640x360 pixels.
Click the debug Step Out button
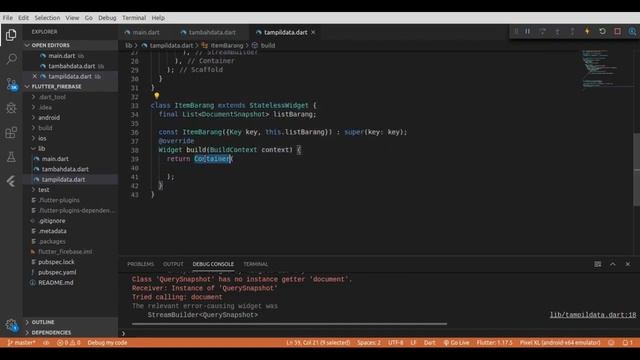(572, 31)
